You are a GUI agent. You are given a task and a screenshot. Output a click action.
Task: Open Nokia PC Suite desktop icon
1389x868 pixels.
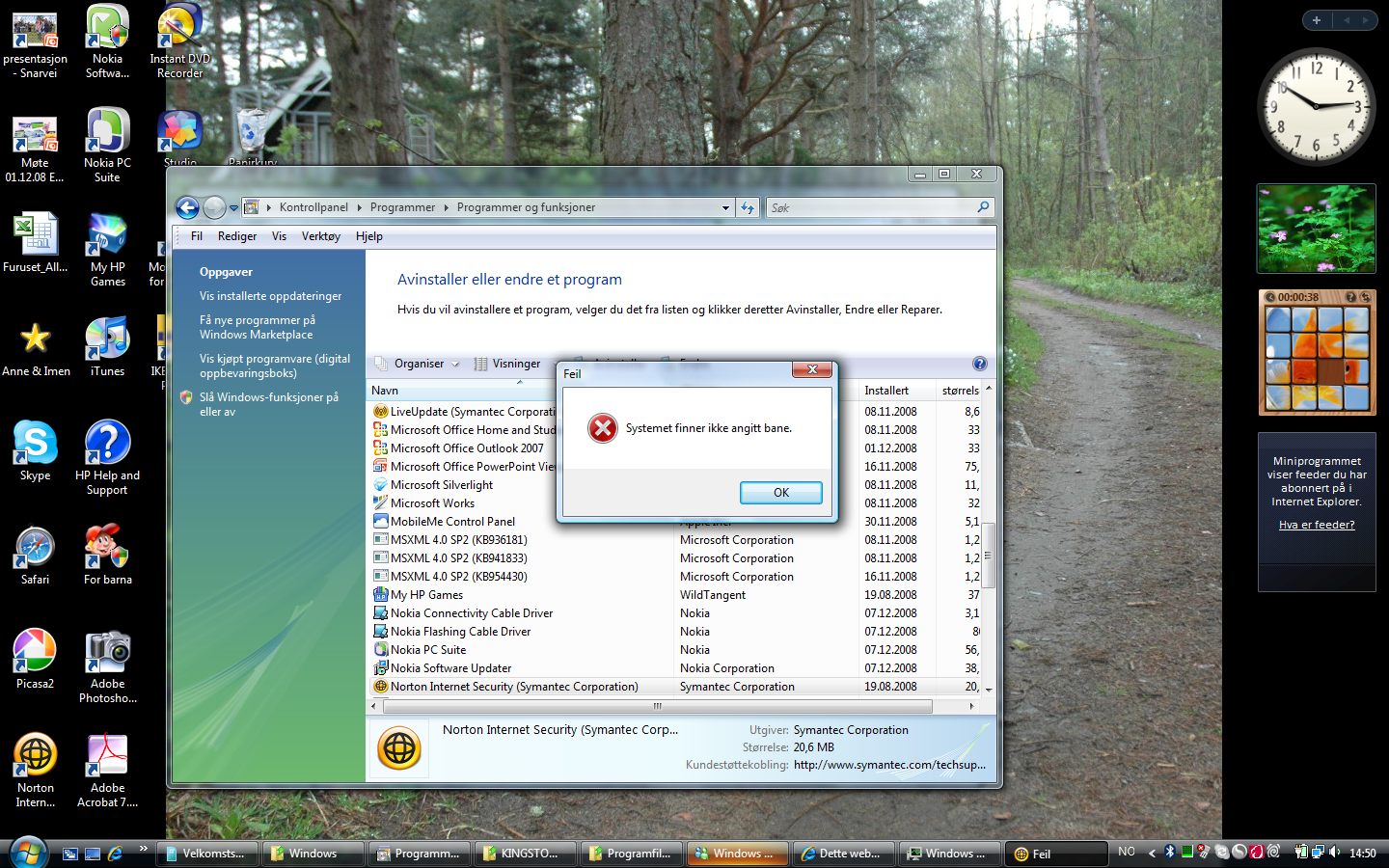coord(107,148)
